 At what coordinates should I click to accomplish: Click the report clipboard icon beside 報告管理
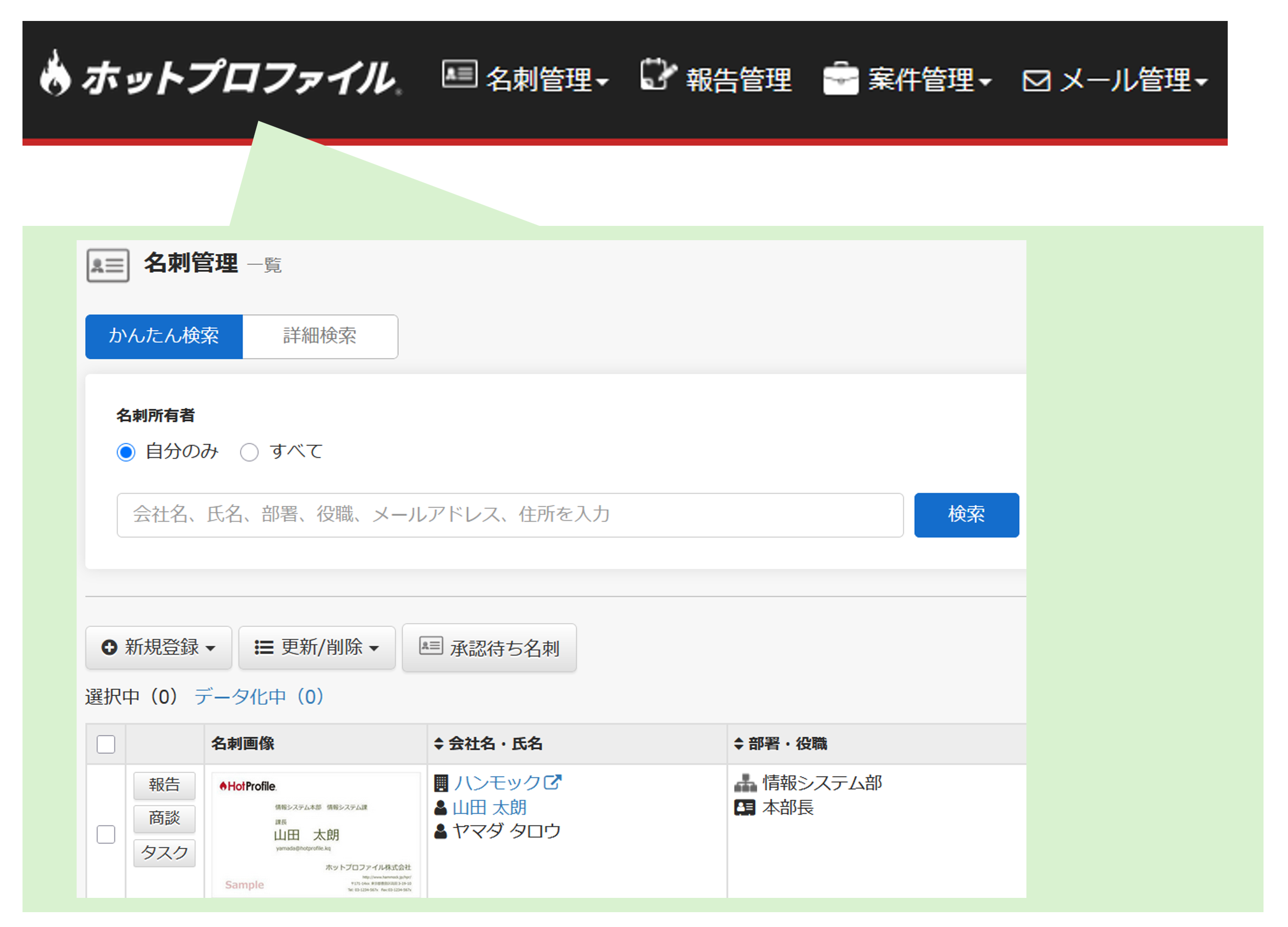coord(658,75)
